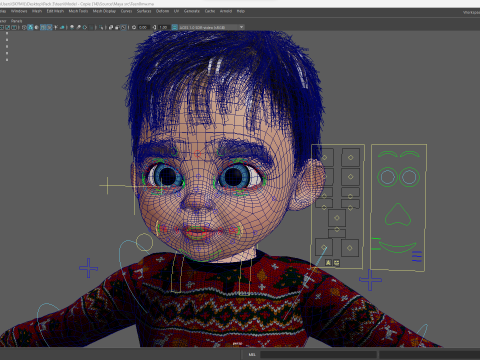Select the green nose control curve
Screen dimensions: 480x360
(398, 215)
